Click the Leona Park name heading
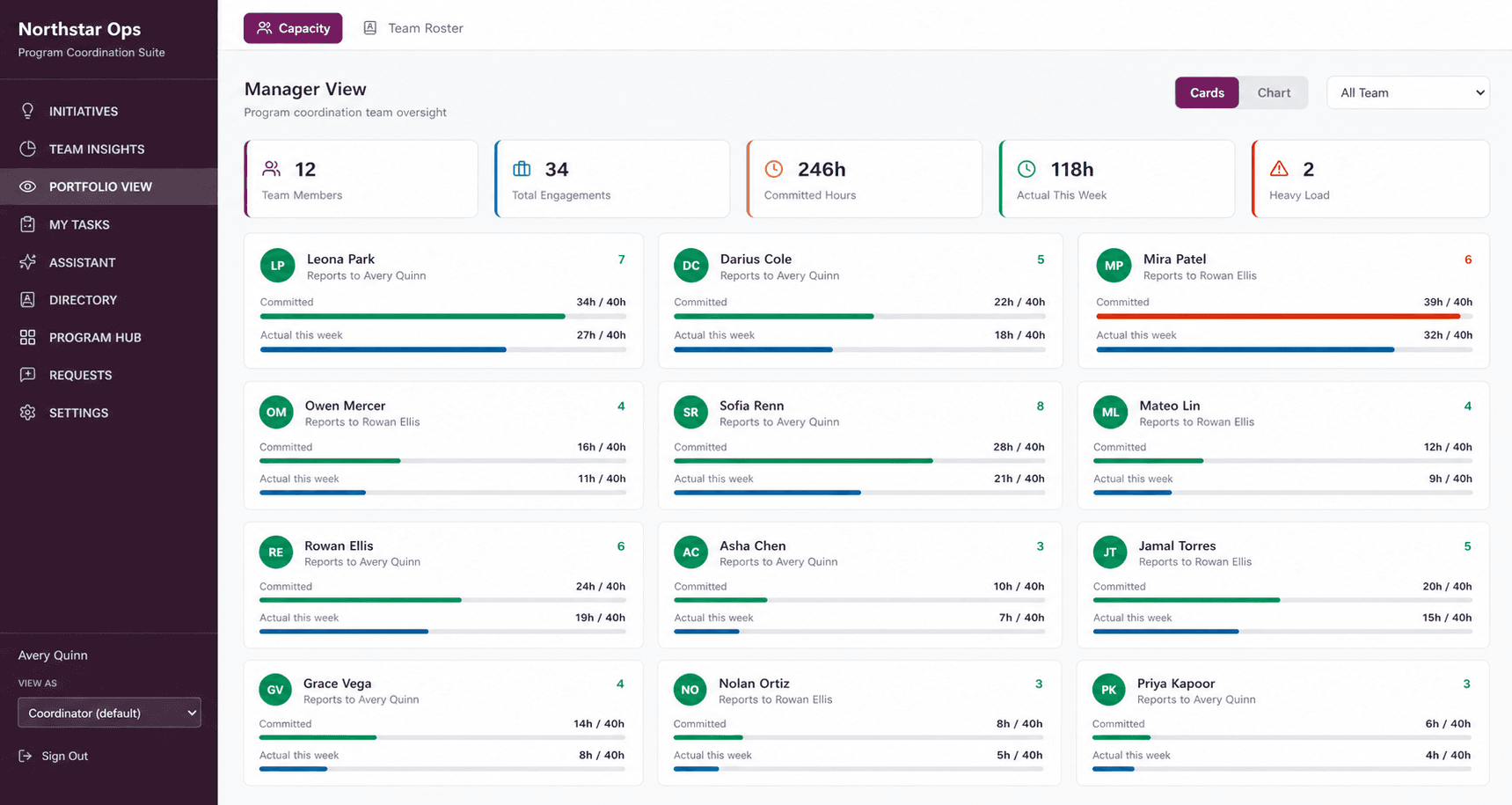 [340, 259]
